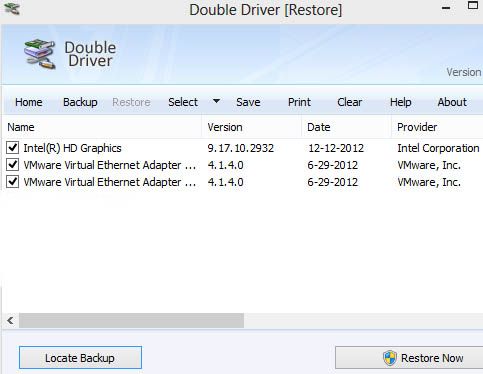
Task: Click the horizontal scrollbar thumb
Action: pyautogui.click(x=131, y=321)
